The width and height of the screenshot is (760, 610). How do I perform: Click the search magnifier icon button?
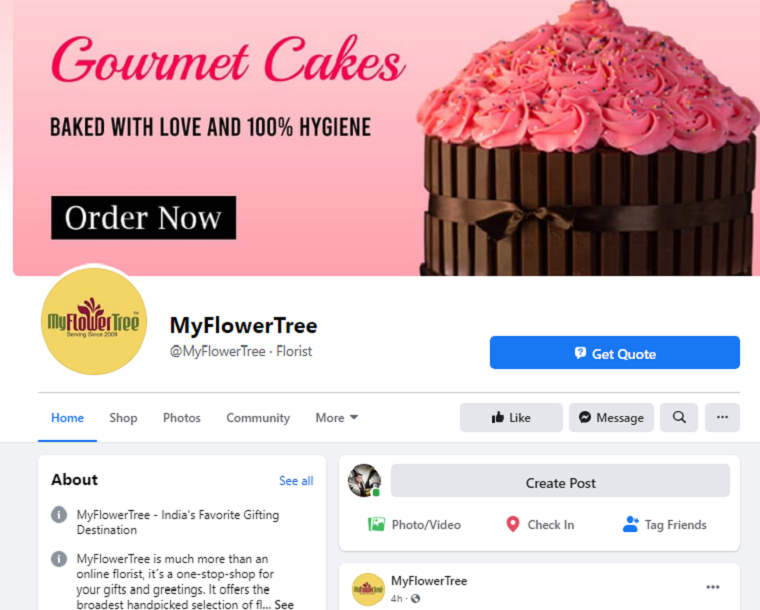pos(679,417)
